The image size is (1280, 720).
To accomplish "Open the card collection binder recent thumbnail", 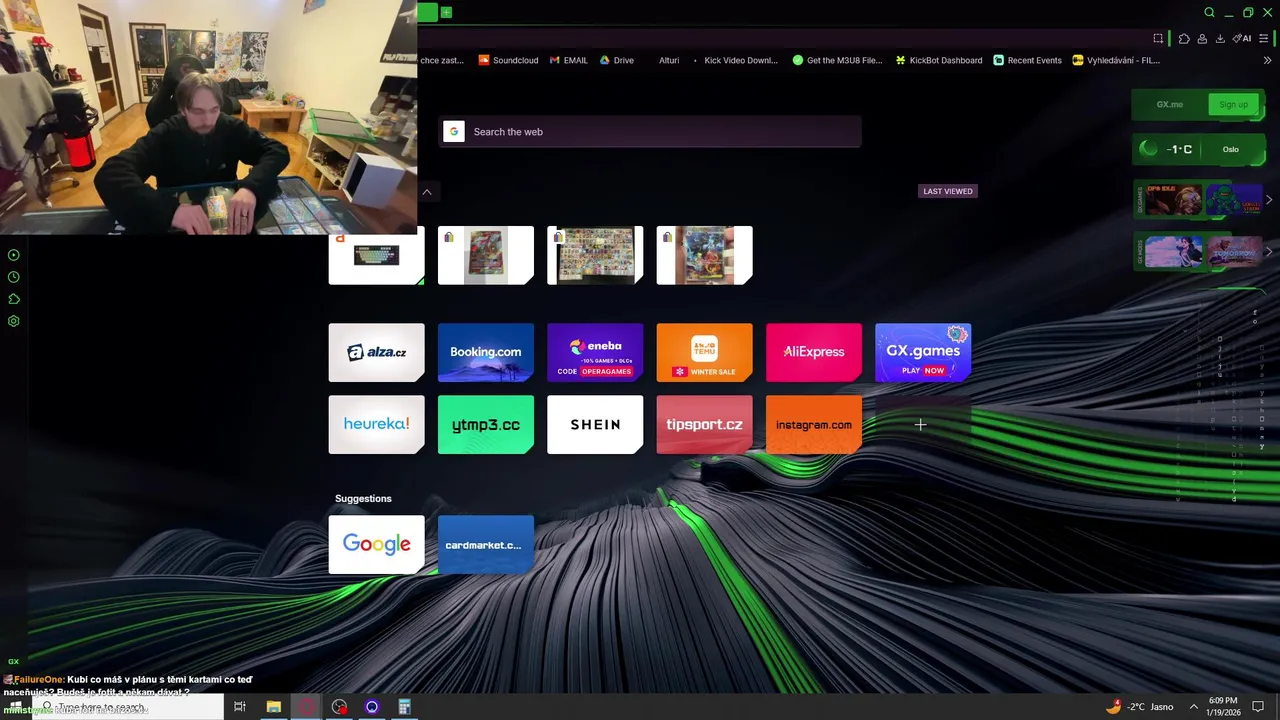I will click(x=595, y=255).
